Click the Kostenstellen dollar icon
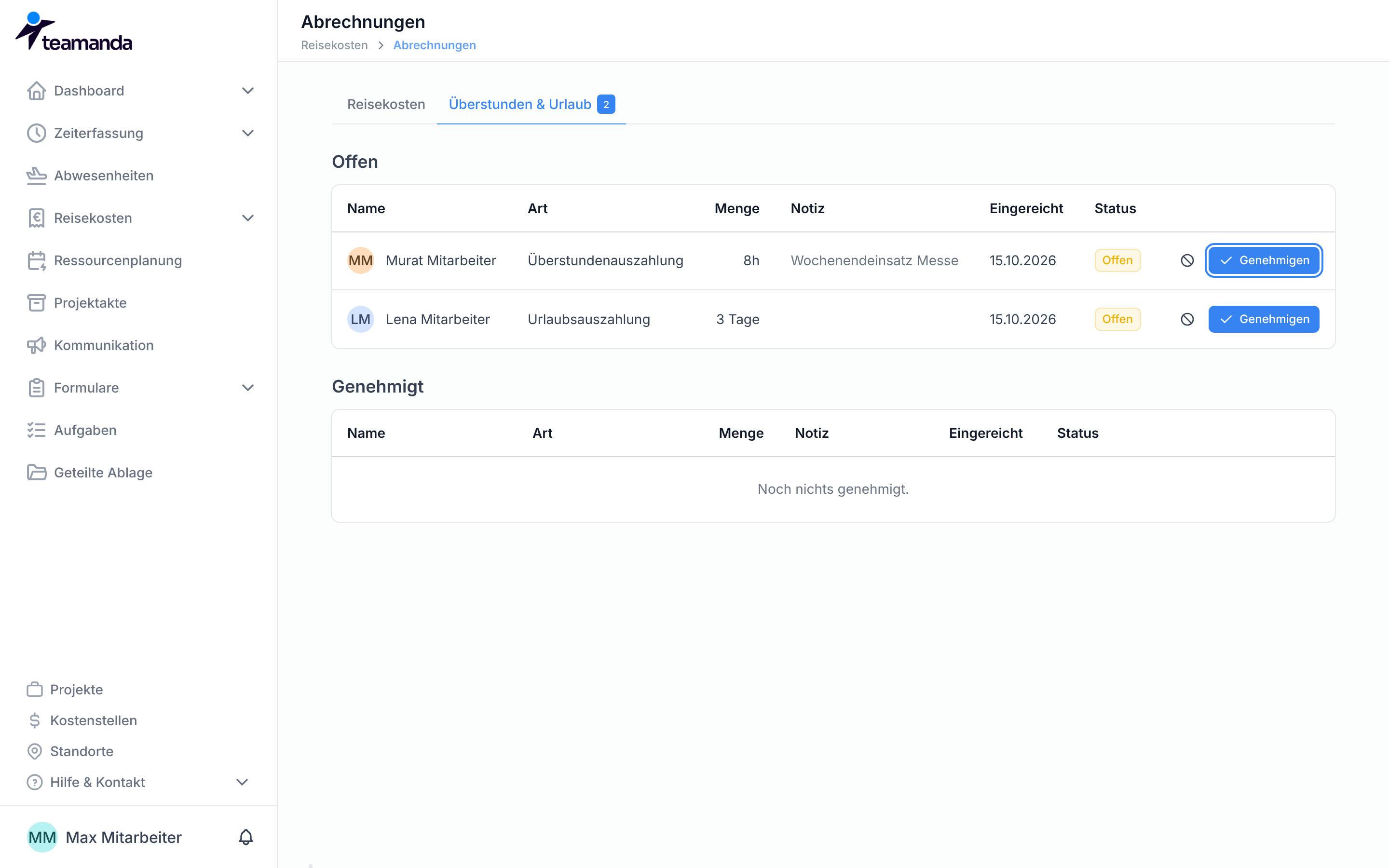The height and width of the screenshot is (868, 1389). [x=34, y=720]
